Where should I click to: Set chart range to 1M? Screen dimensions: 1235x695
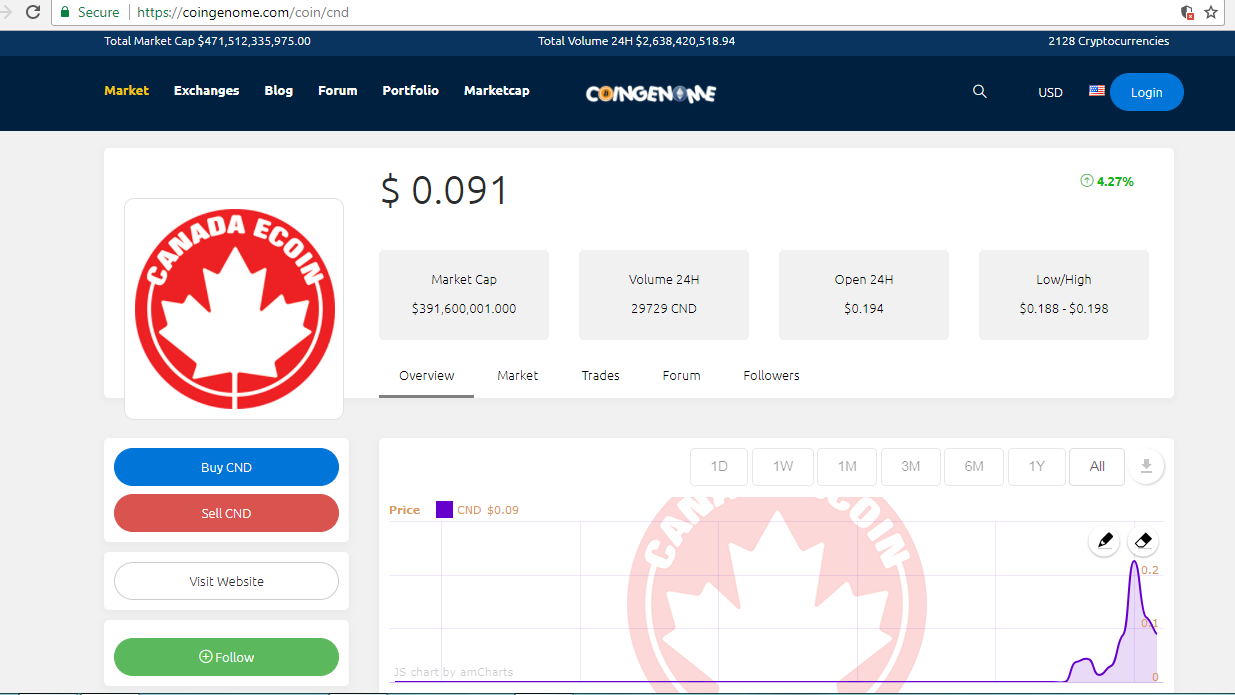847,466
